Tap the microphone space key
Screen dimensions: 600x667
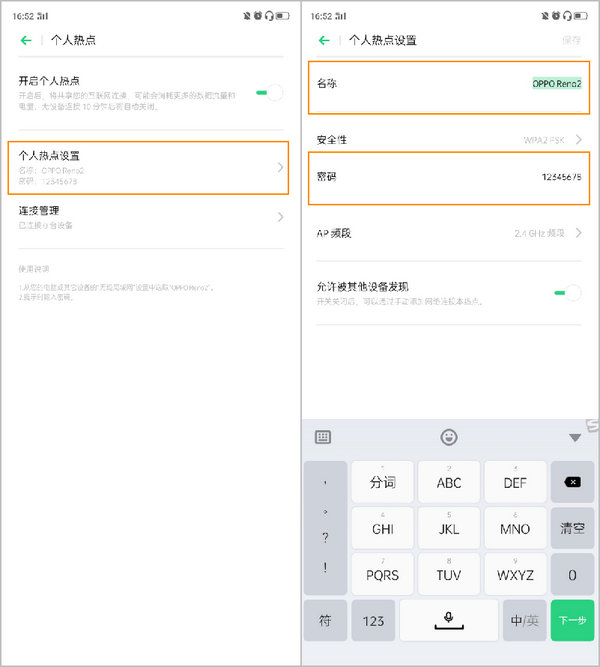coord(449,620)
